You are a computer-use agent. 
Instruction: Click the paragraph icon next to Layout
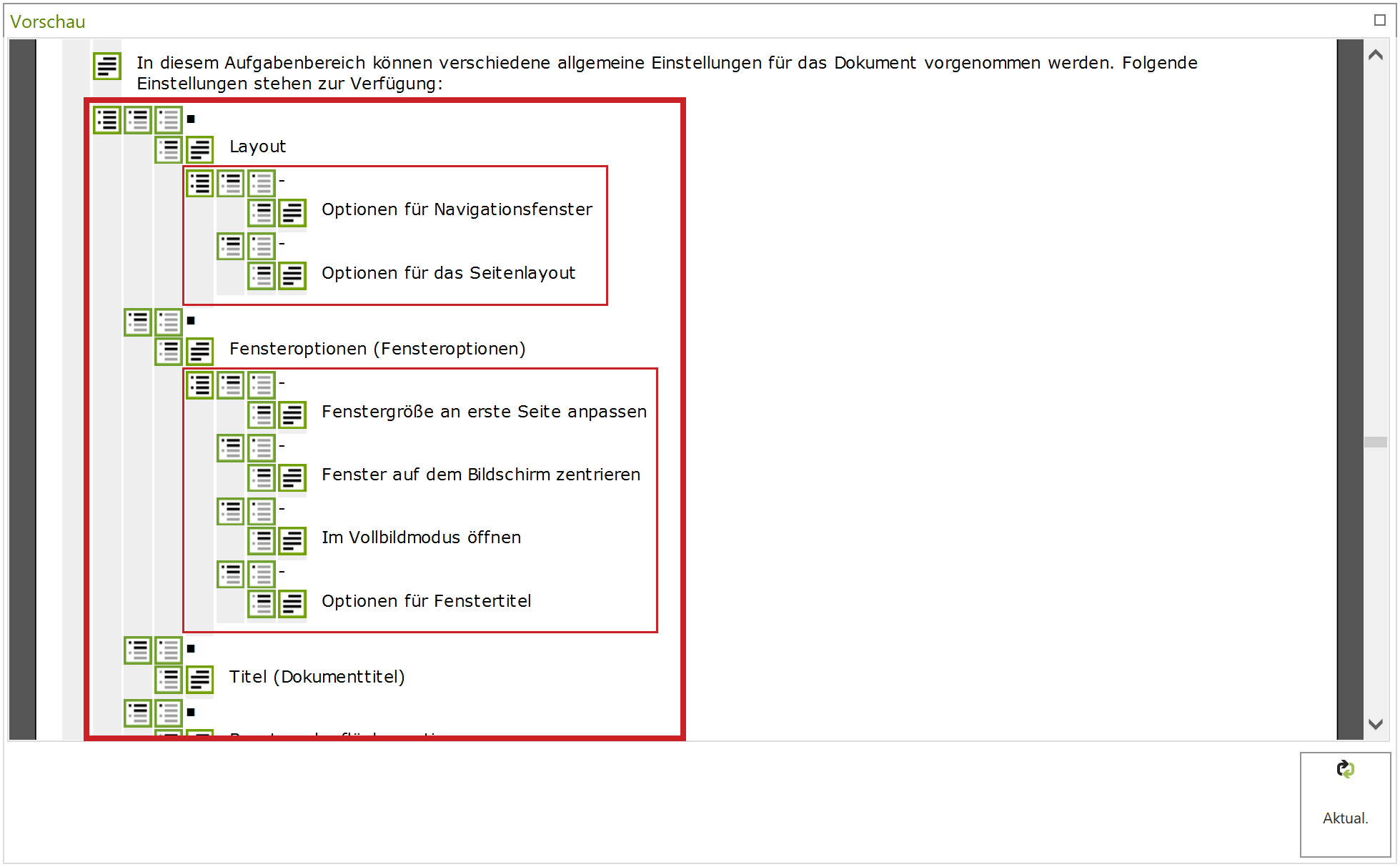coord(200,150)
